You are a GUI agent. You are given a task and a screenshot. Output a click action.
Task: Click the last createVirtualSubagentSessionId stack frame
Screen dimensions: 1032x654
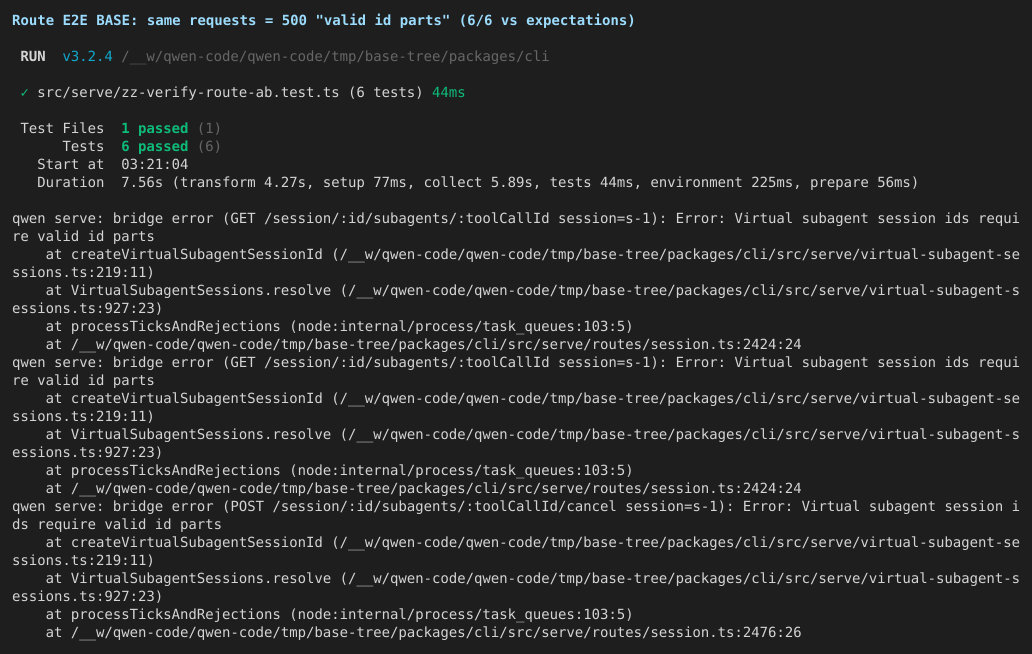click(516, 551)
